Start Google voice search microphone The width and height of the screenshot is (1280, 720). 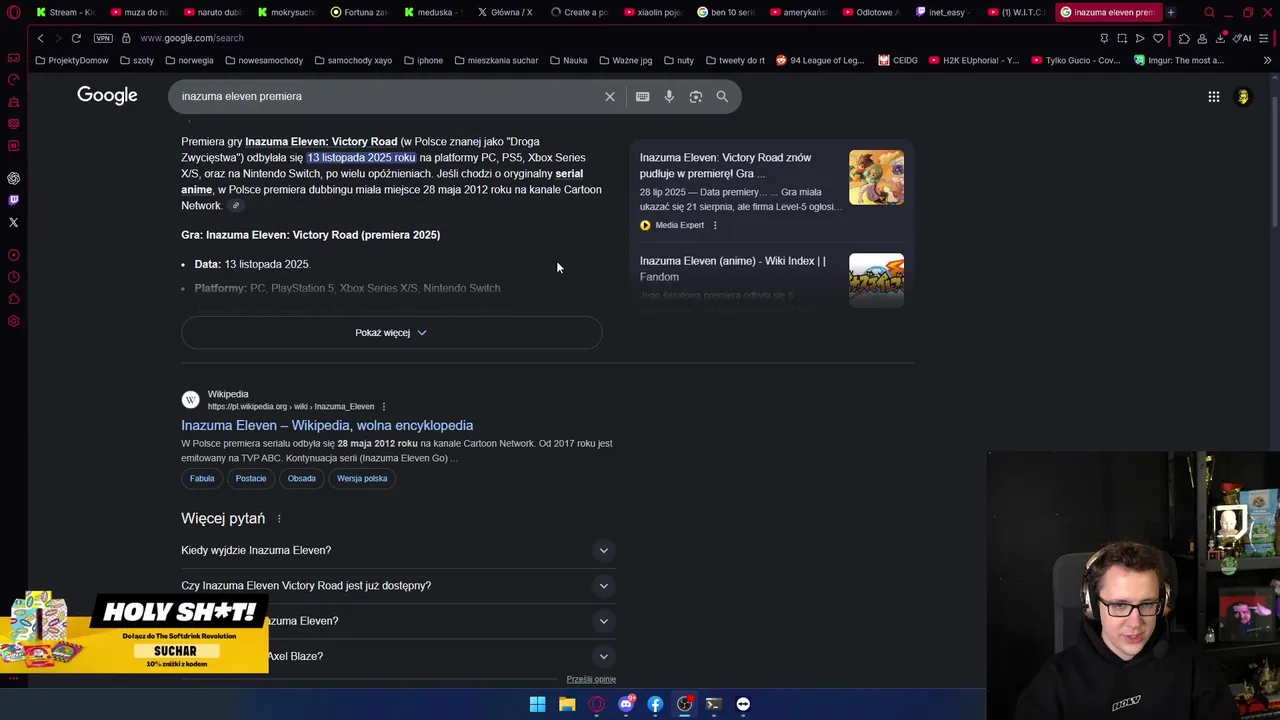click(x=669, y=96)
